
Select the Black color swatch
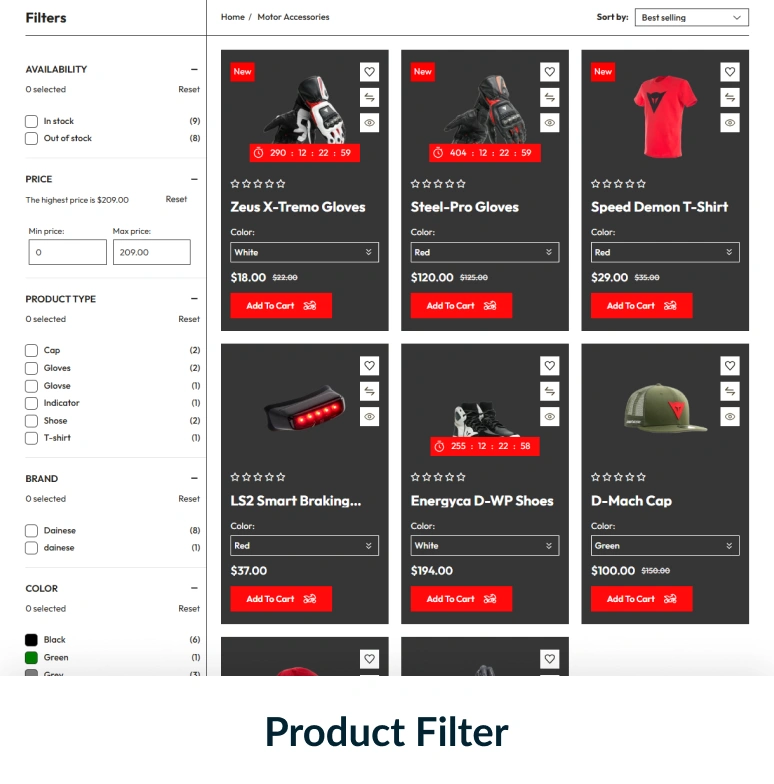32,640
